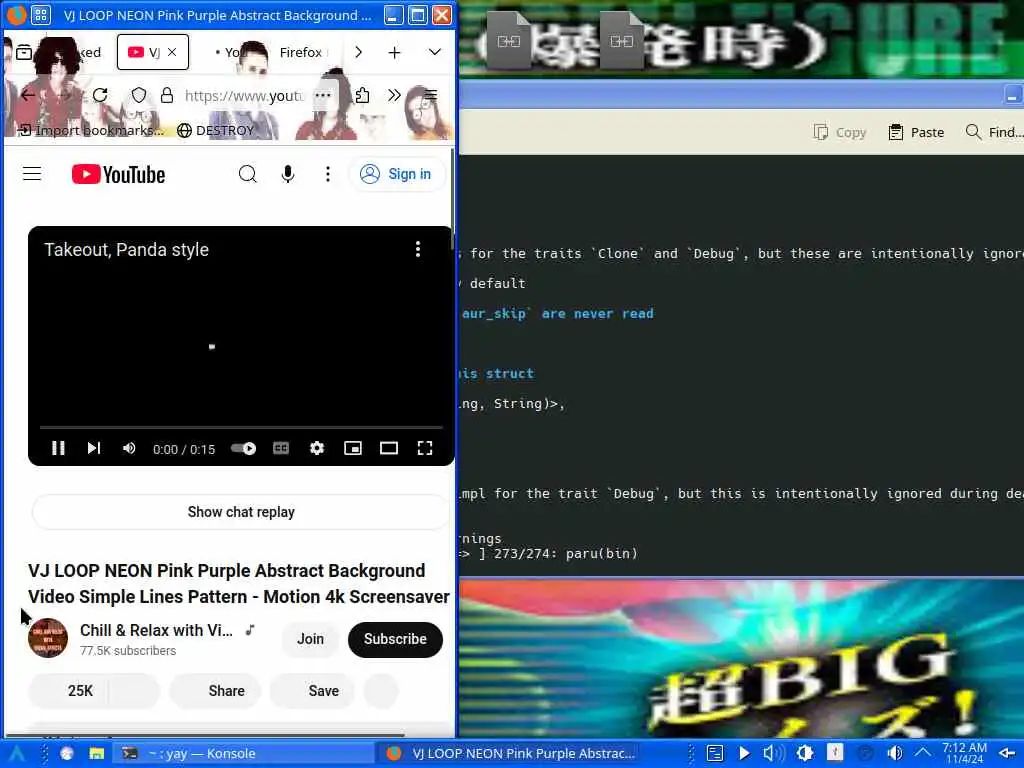Click the Show chat replay button

click(240, 512)
